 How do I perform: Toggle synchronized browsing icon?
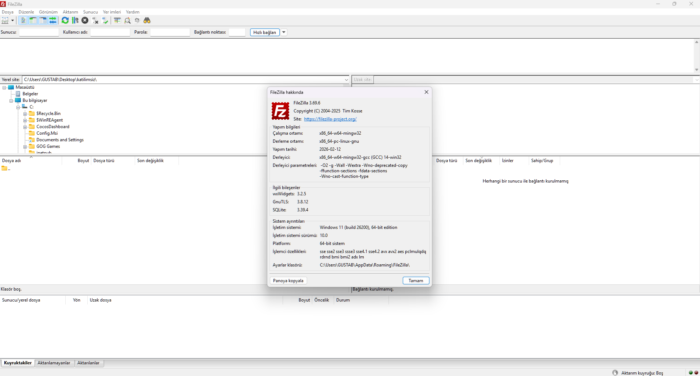137,21
